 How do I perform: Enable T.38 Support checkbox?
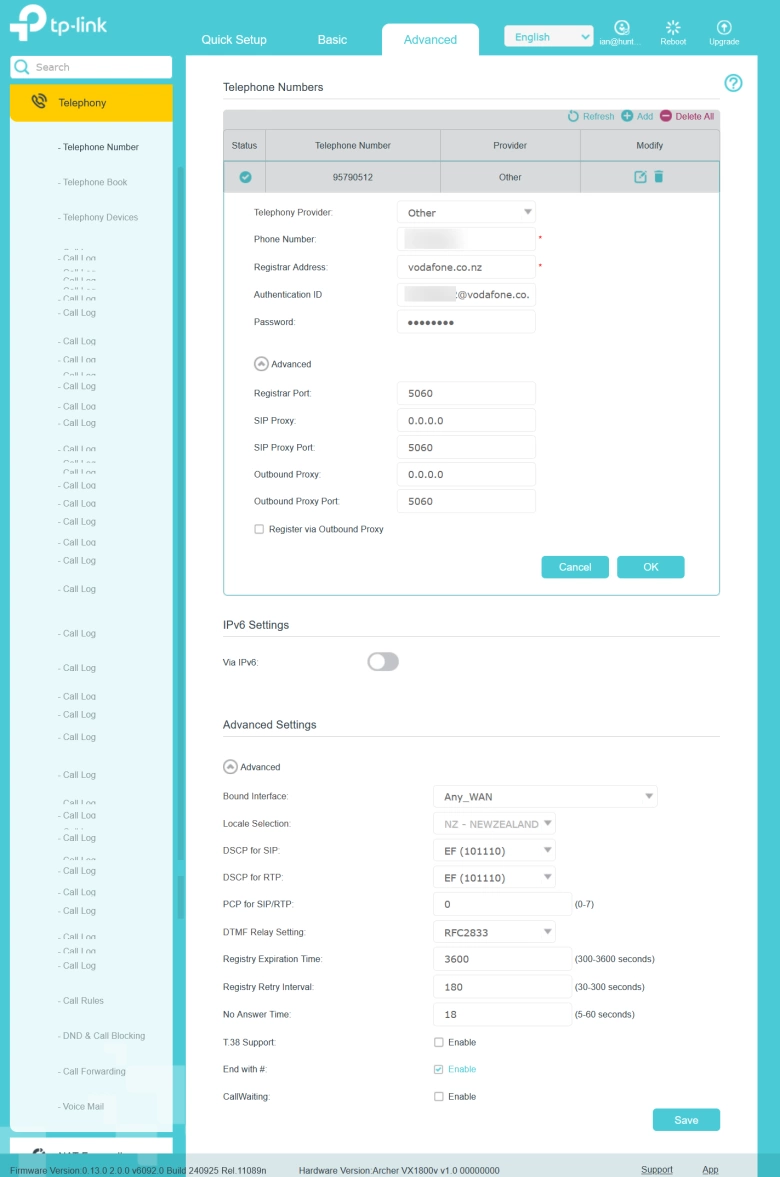click(438, 1042)
